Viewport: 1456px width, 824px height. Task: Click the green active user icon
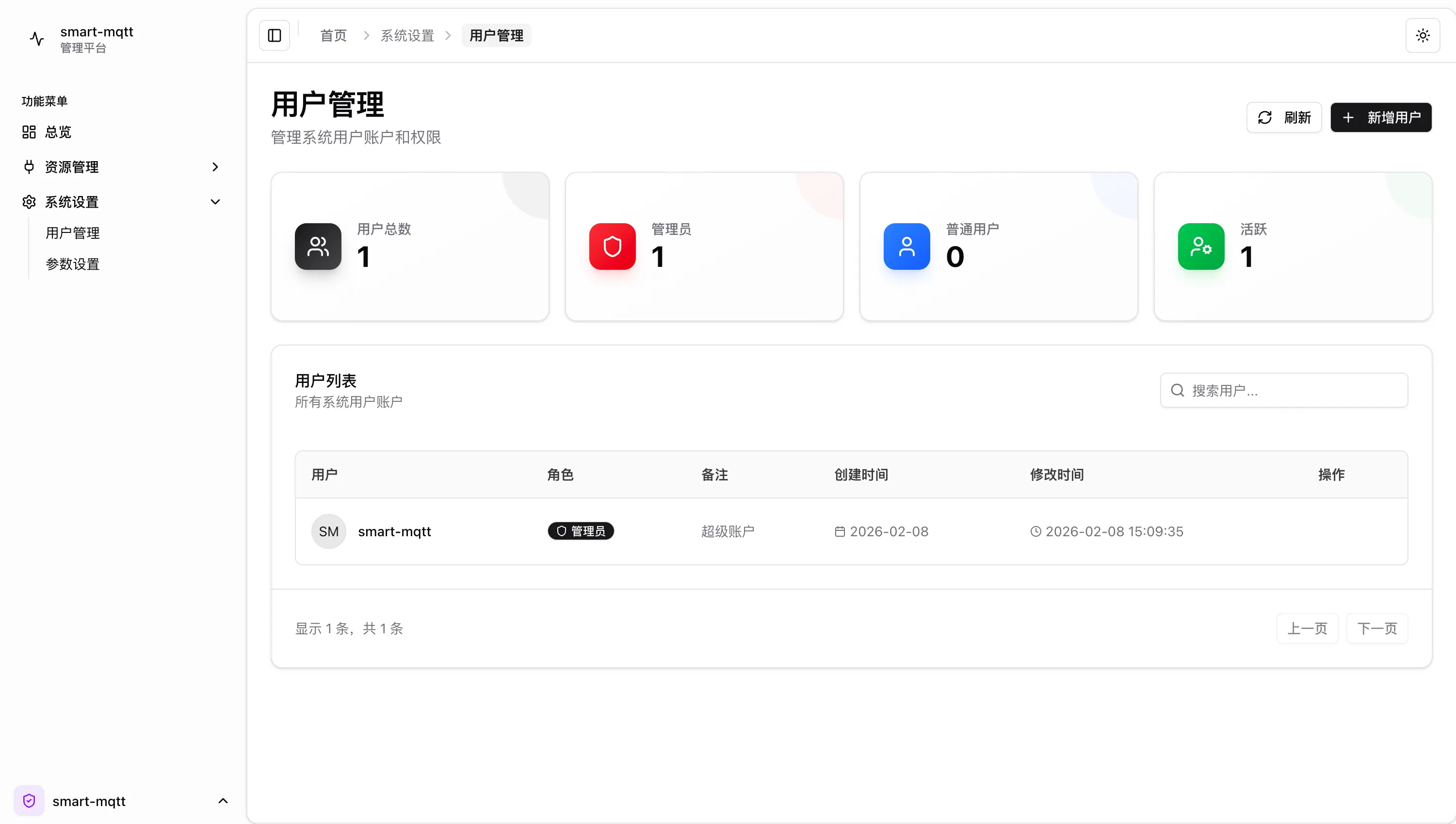[1200, 247]
